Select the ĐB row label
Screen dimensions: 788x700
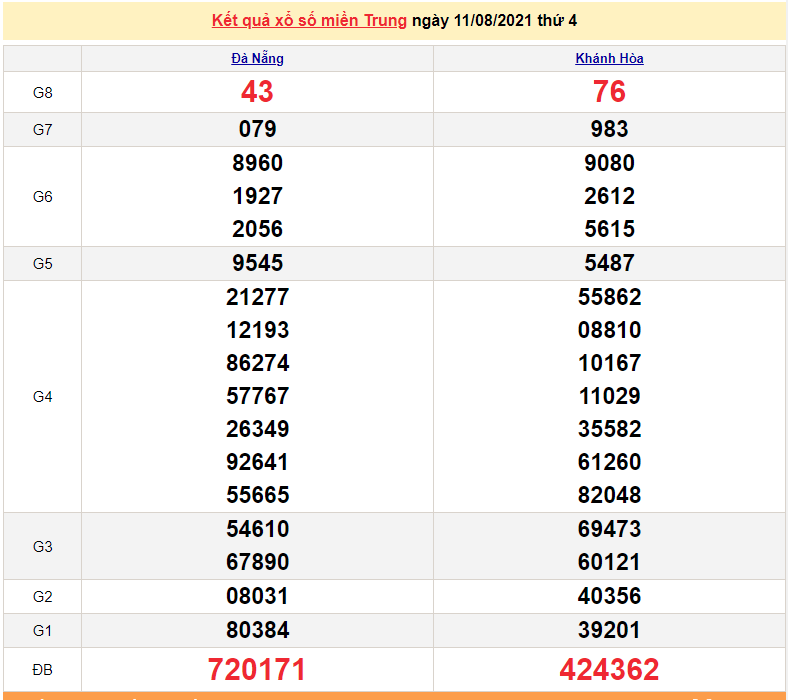click(43, 670)
